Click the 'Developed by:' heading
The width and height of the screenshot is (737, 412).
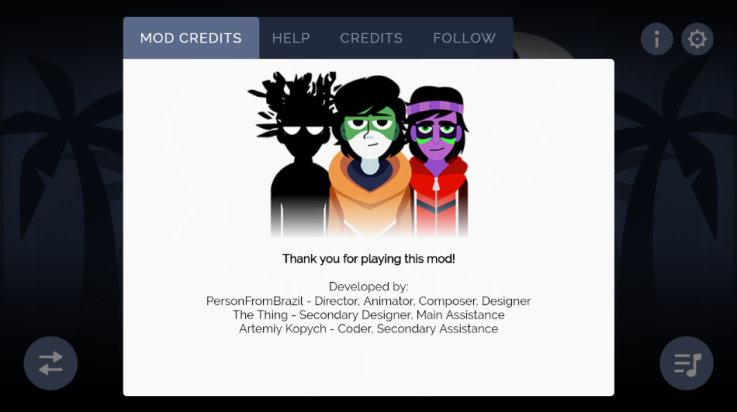pos(368,287)
